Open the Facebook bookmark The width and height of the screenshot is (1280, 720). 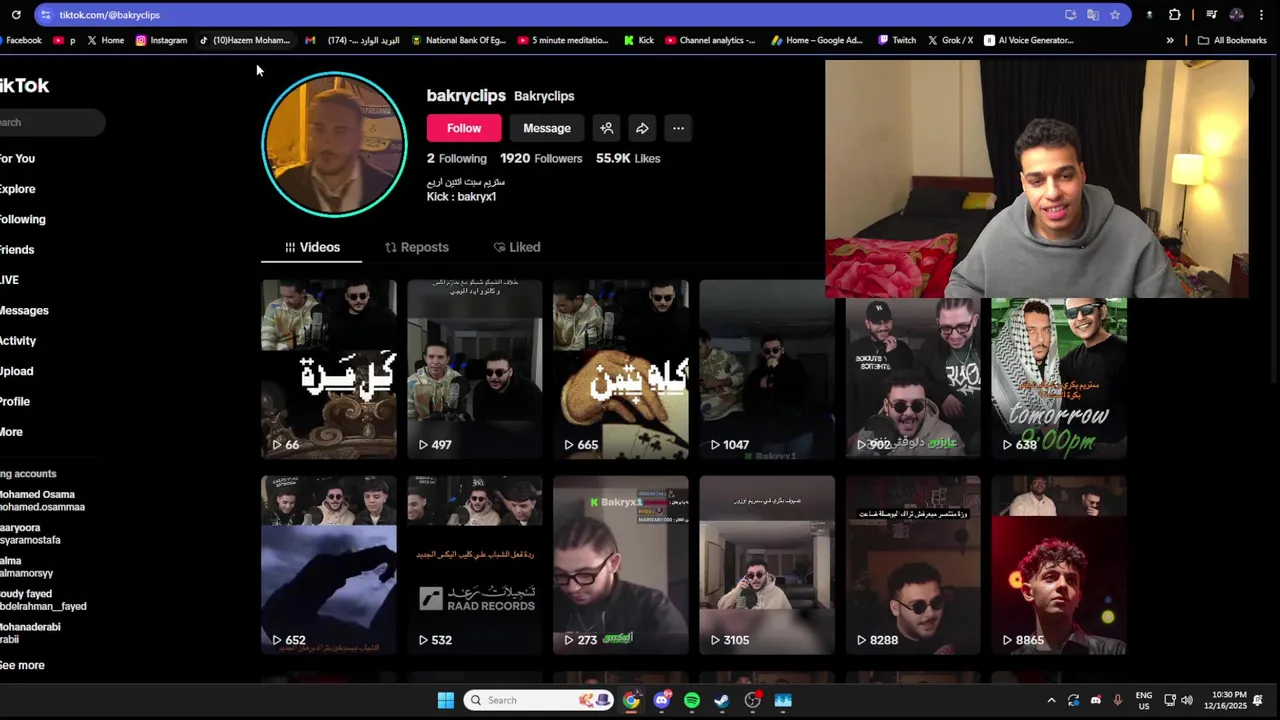click(x=21, y=40)
